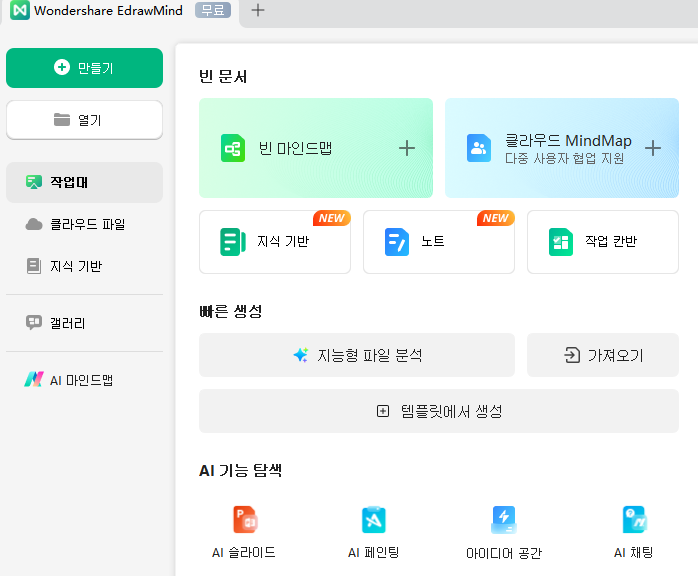Screen dimensions: 698x576
Task: Click the 열기 (Open) folder button
Action: click(x=84, y=120)
